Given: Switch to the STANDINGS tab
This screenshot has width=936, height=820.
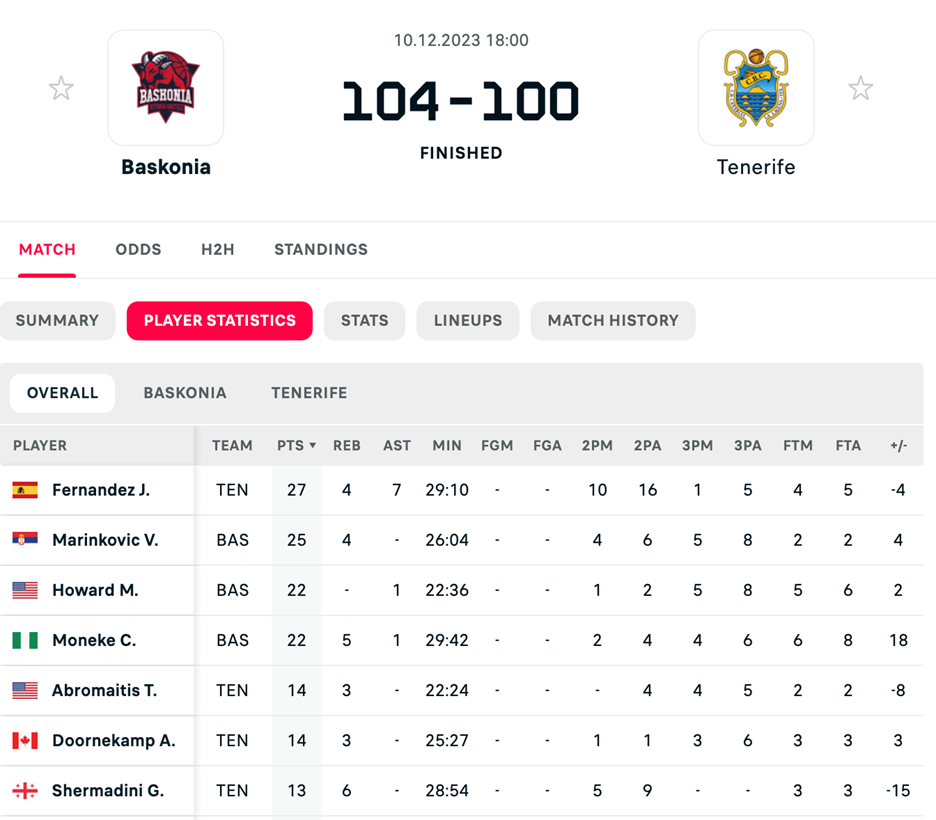Looking at the screenshot, I should pyautogui.click(x=321, y=249).
